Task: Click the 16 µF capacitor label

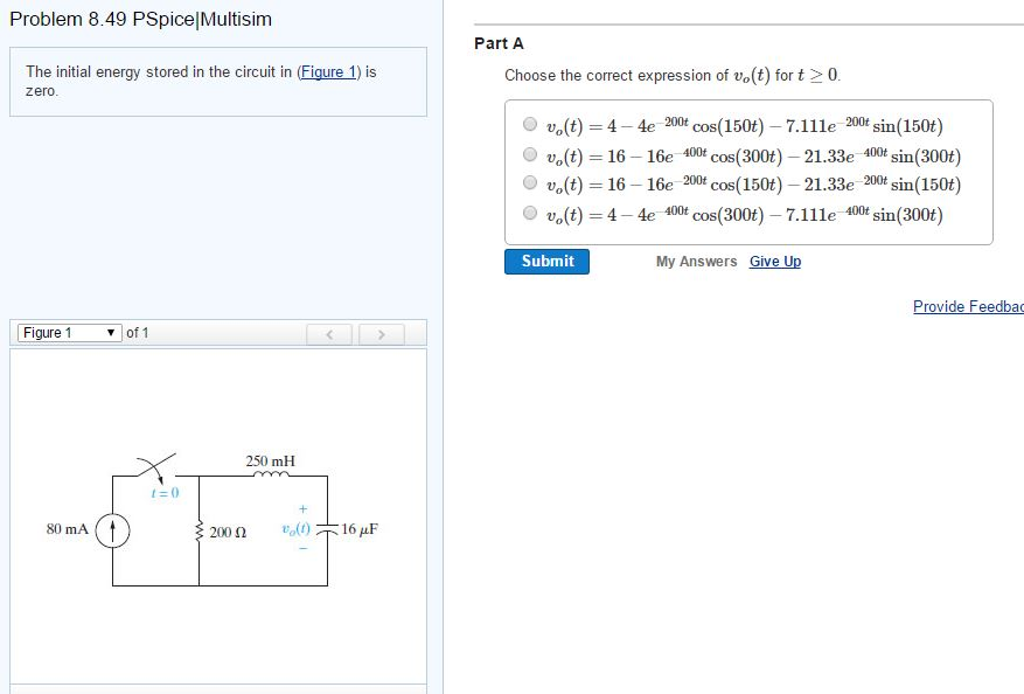Action: point(357,530)
